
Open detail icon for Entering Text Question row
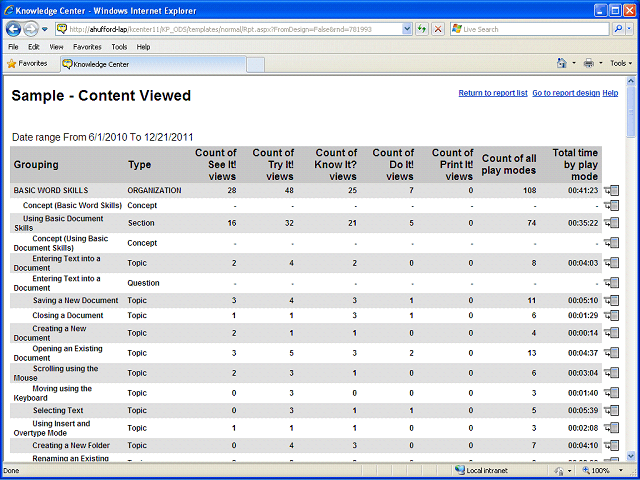tap(612, 283)
